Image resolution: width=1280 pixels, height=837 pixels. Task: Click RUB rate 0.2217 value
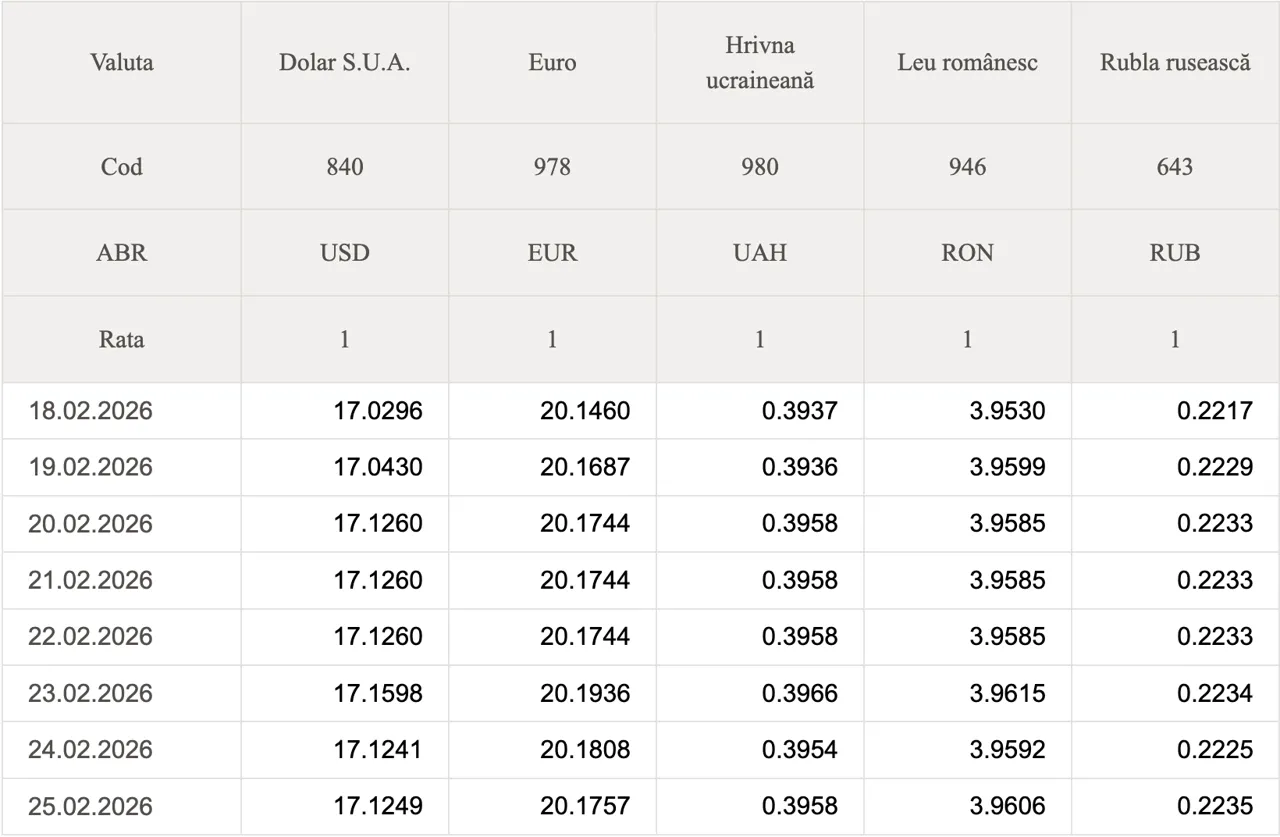(1214, 411)
